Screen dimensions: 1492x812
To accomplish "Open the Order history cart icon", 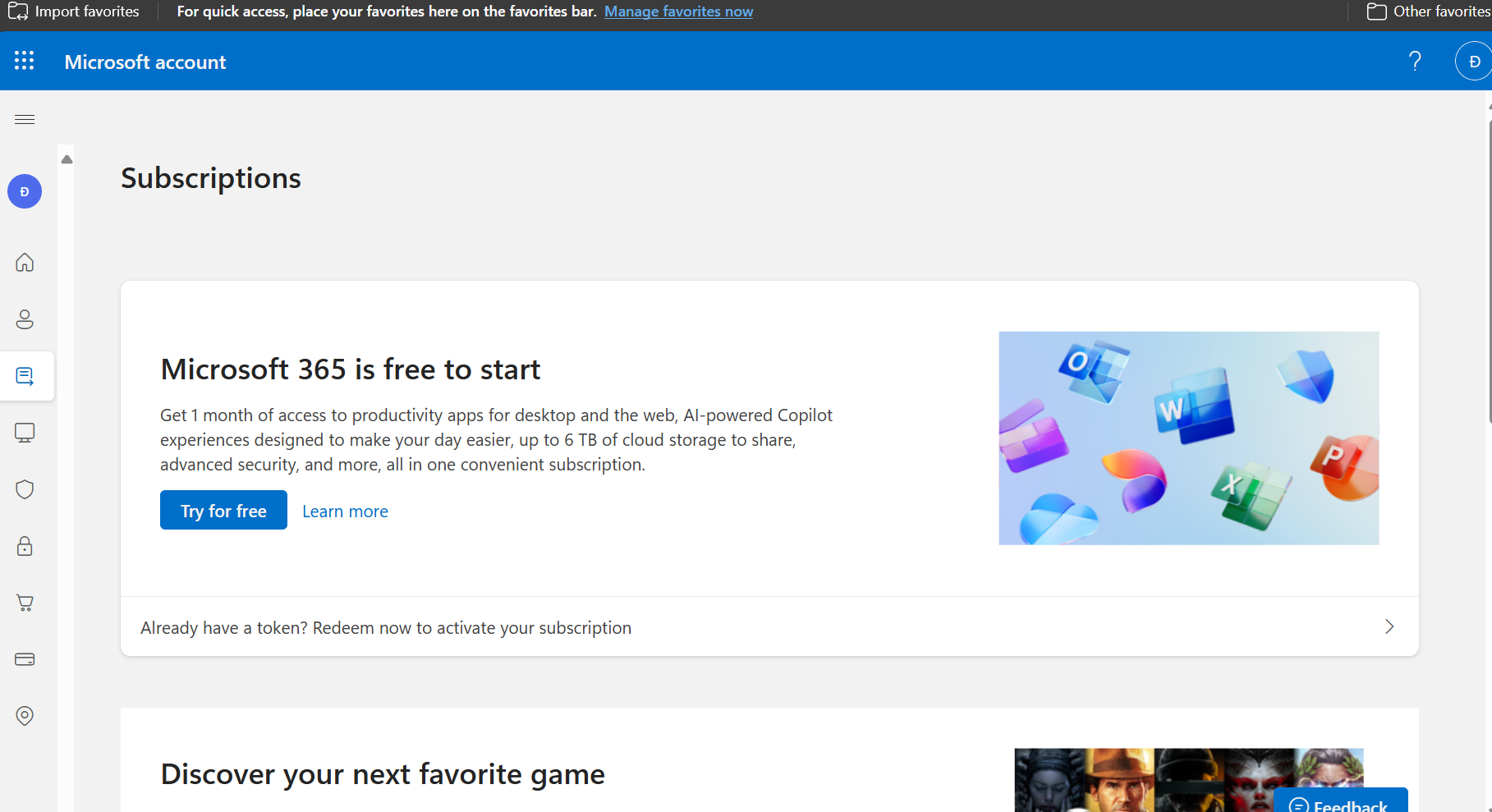I will (x=25, y=603).
